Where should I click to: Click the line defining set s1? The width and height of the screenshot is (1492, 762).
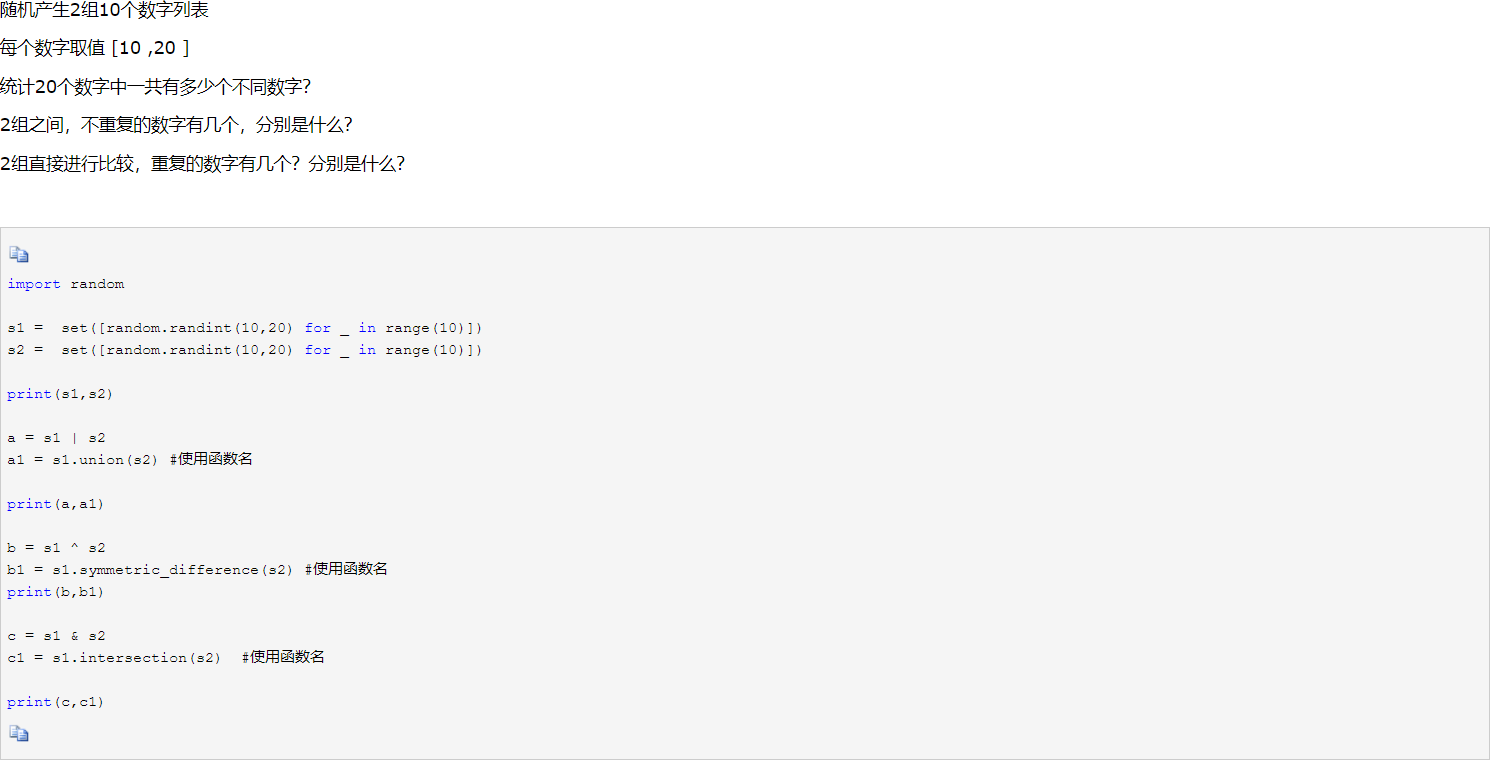click(245, 328)
